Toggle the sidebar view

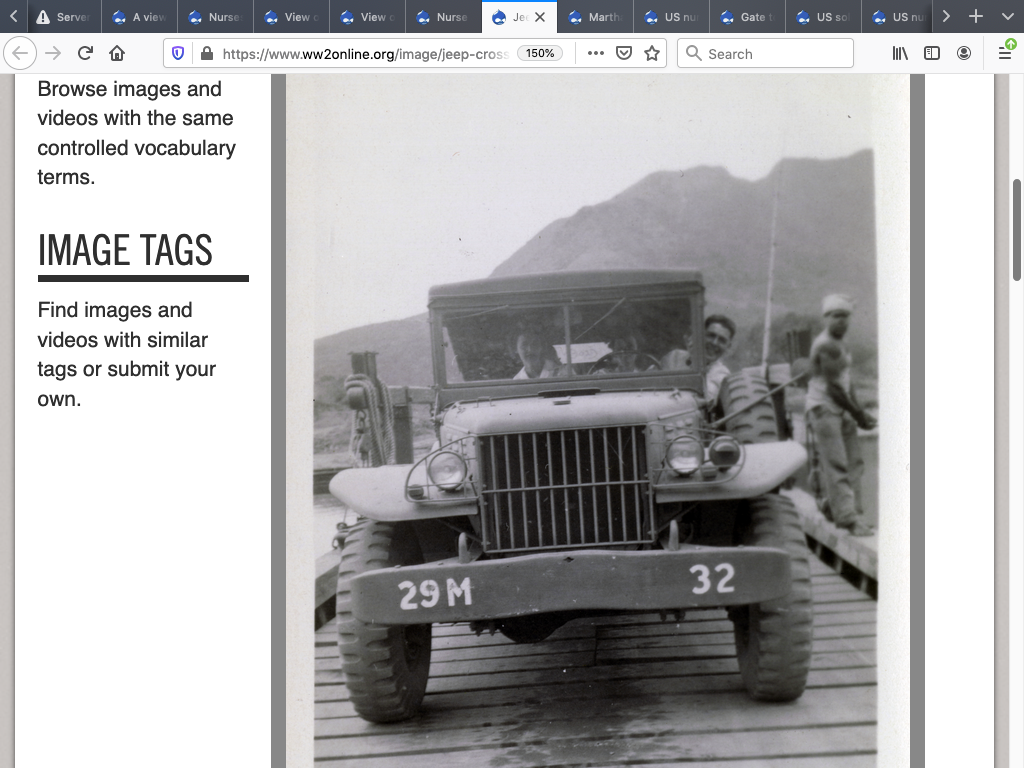[x=932, y=53]
